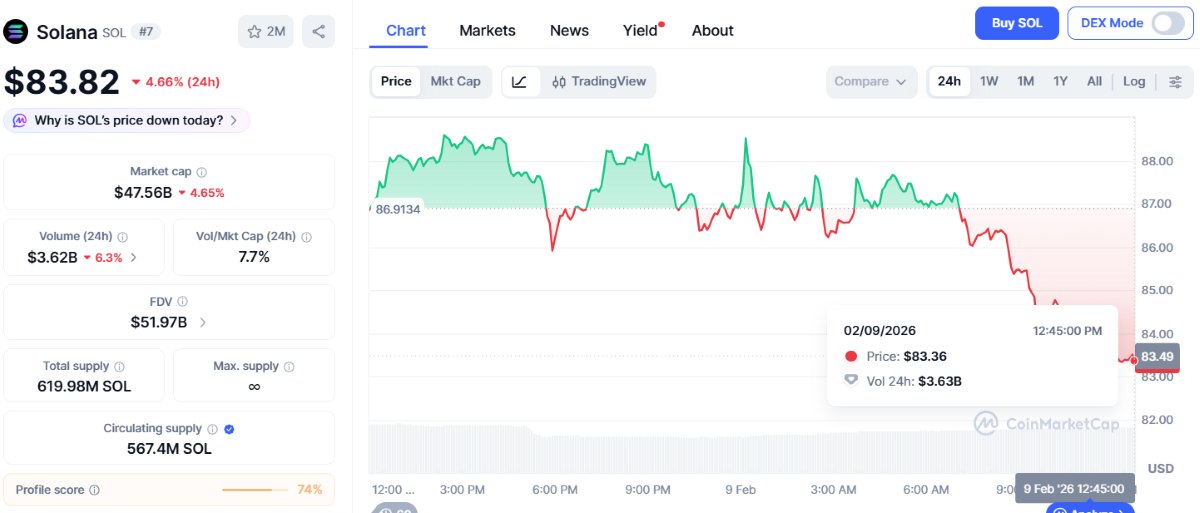Viewport: 1200px width, 513px height.
Task: Open the Yield tab
Action: pyautogui.click(x=642, y=30)
